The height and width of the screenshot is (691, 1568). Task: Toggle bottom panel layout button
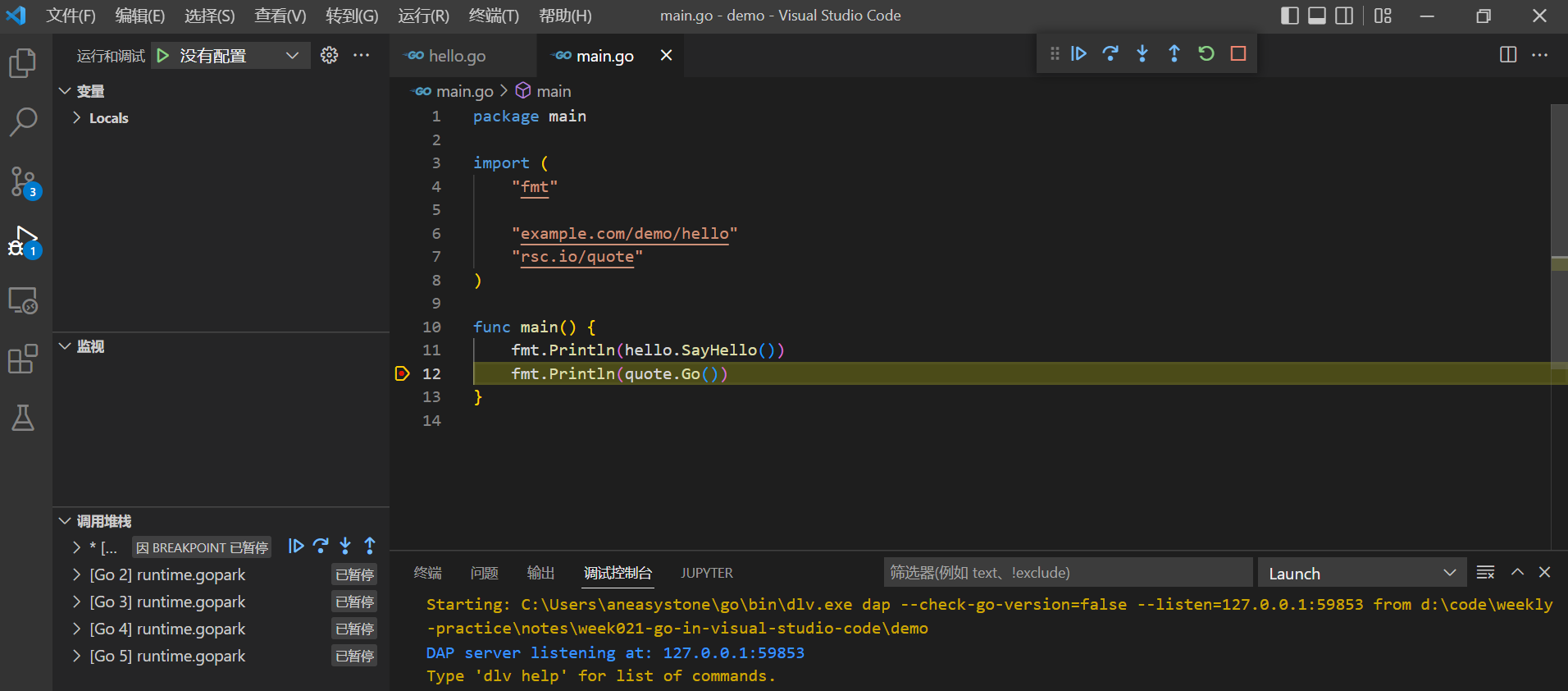coord(1317,16)
